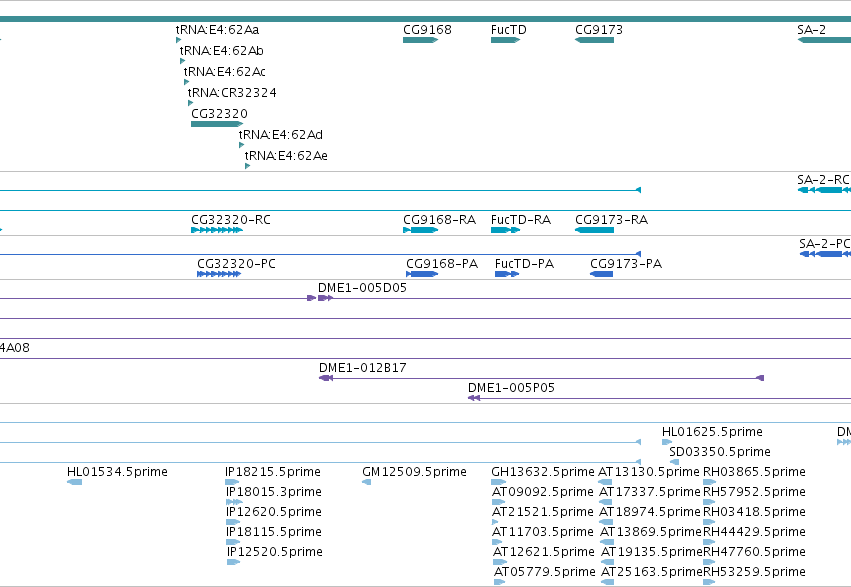Click the AT17337.5prime label
The height and width of the screenshot is (587, 851).
tap(650, 492)
